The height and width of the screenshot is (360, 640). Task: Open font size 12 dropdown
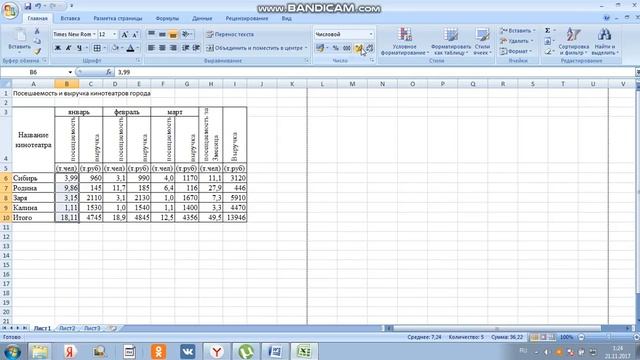tap(115, 34)
